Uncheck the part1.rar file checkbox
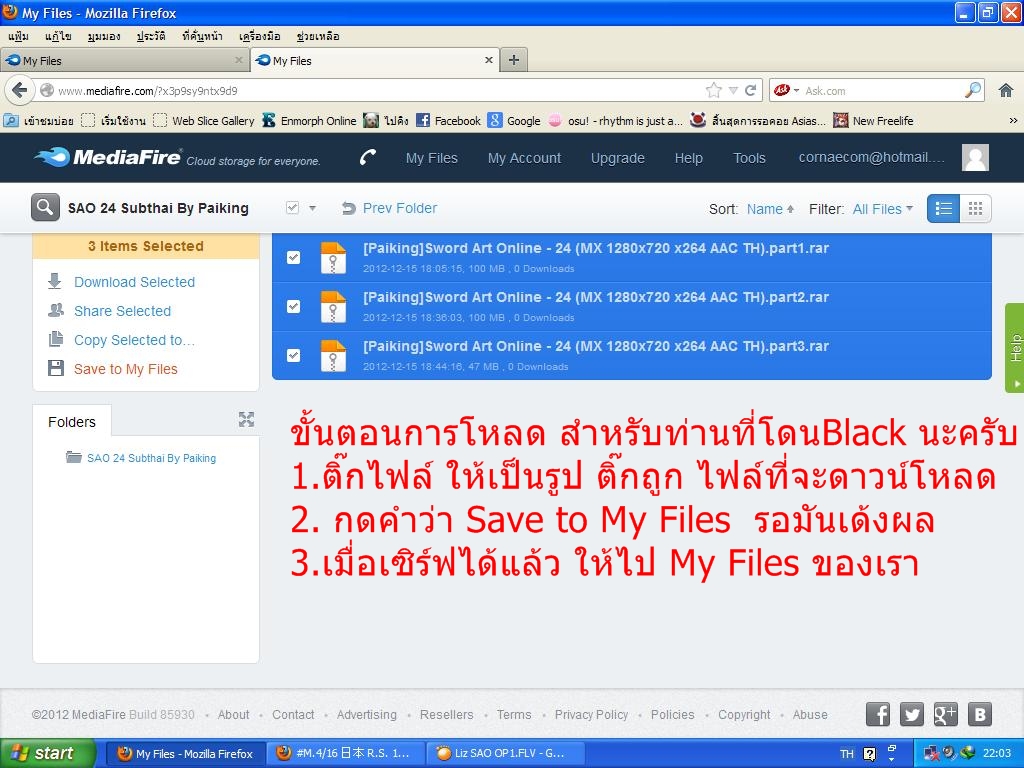Image resolution: width=1024 pixels, height=768 pixels. click(294, 257)
